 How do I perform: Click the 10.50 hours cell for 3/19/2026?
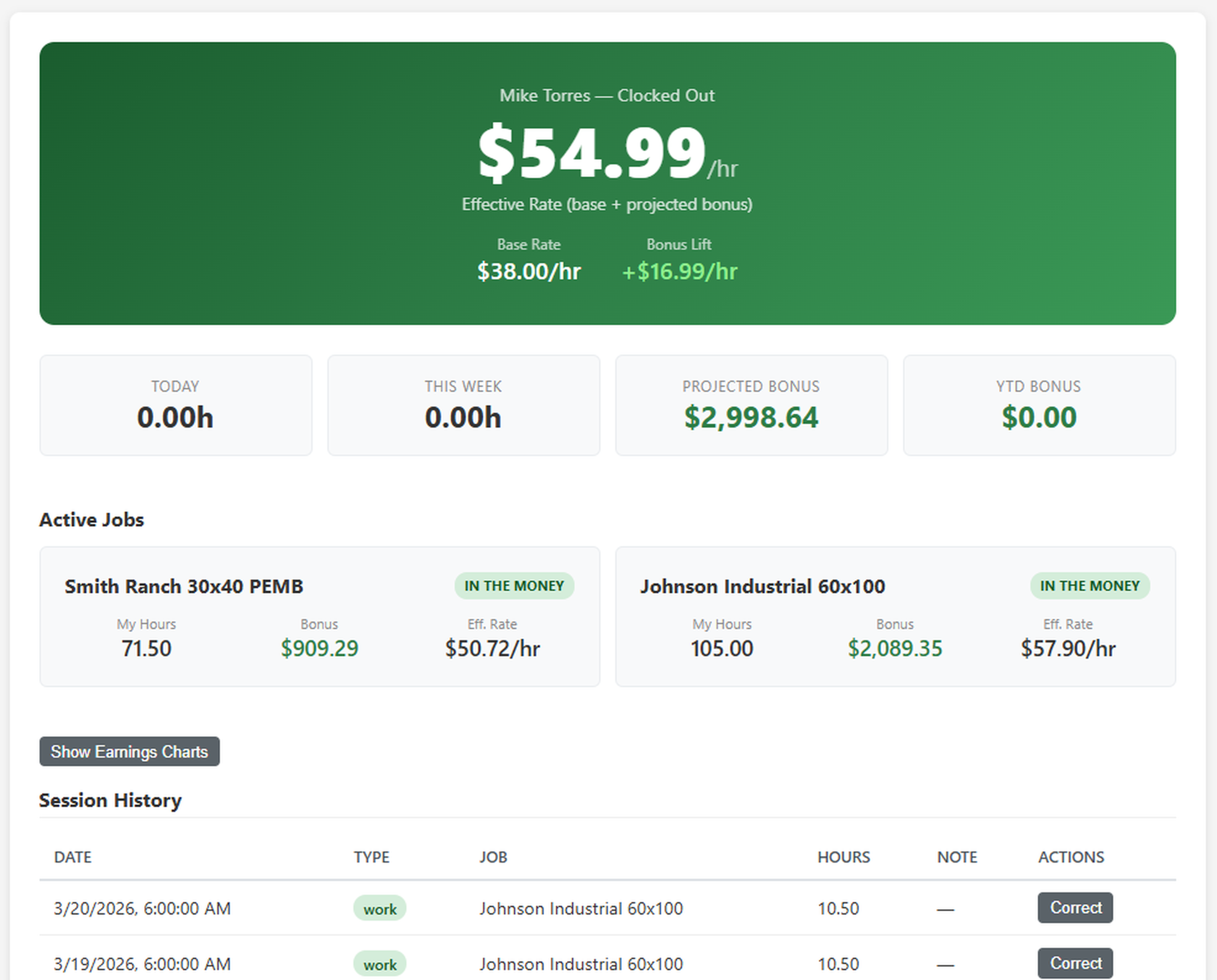click(x=838, y=964)
